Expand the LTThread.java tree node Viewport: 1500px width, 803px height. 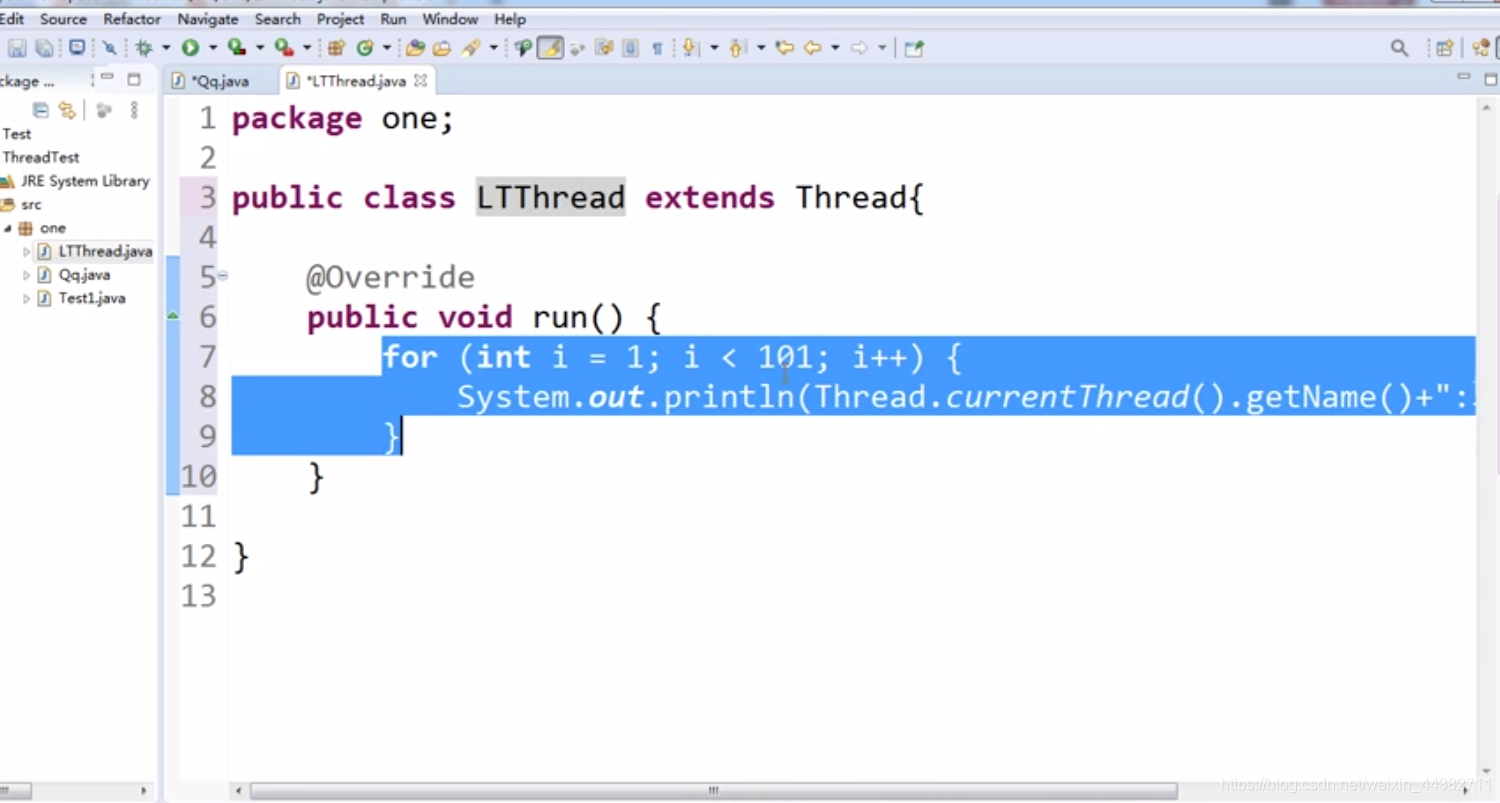coord(26,252)
